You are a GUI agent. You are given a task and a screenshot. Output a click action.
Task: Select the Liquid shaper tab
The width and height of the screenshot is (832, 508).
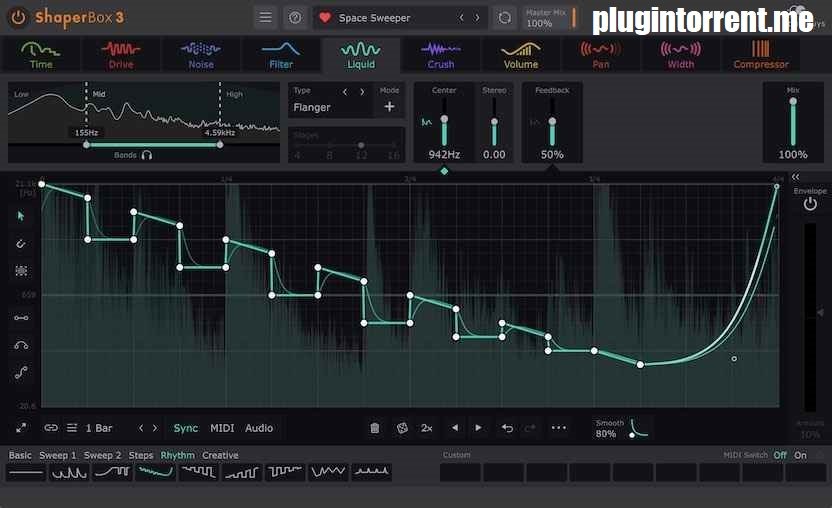(361, 55)
